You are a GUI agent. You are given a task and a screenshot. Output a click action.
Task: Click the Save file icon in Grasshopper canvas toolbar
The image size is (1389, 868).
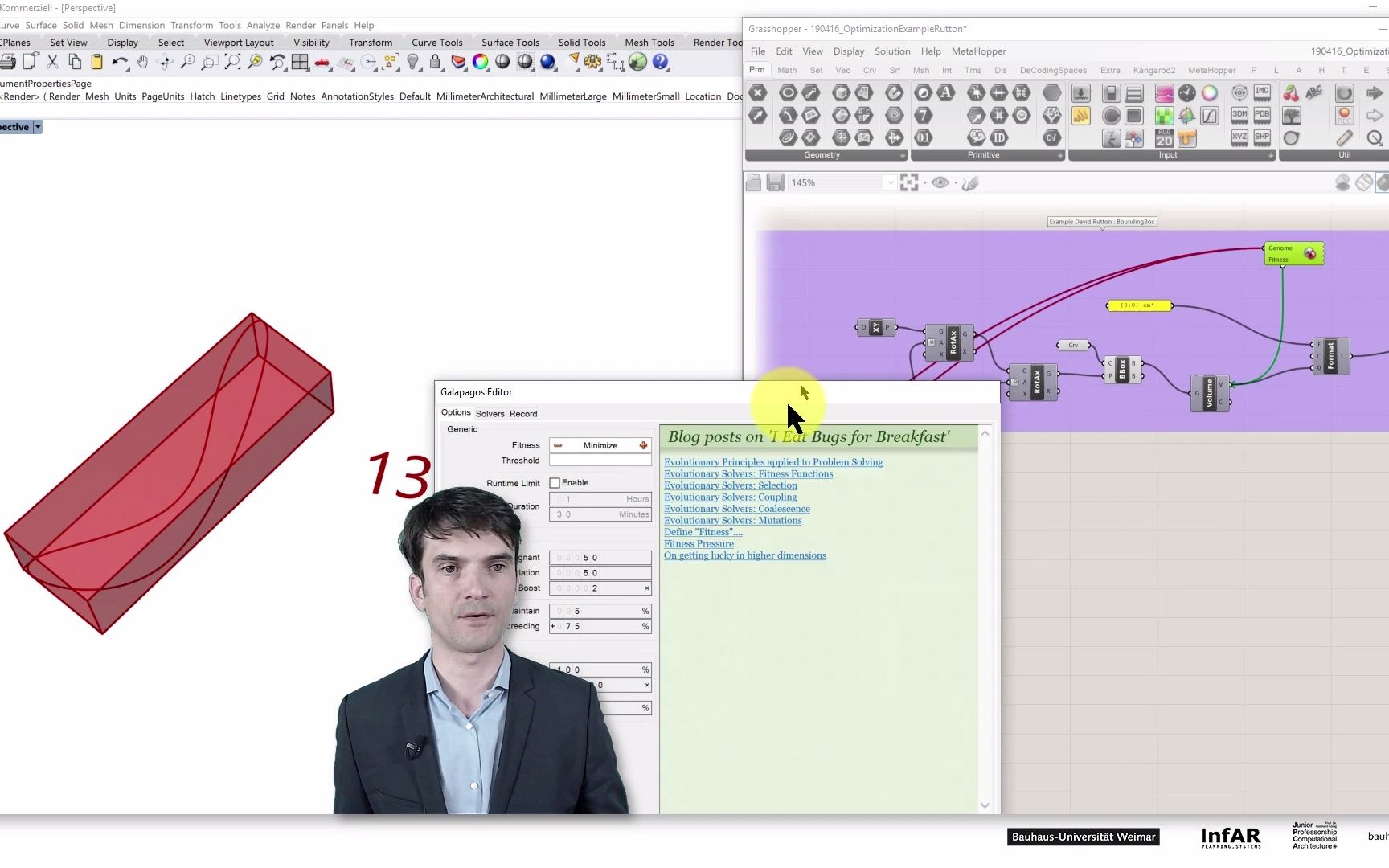(x=775, y=183)
